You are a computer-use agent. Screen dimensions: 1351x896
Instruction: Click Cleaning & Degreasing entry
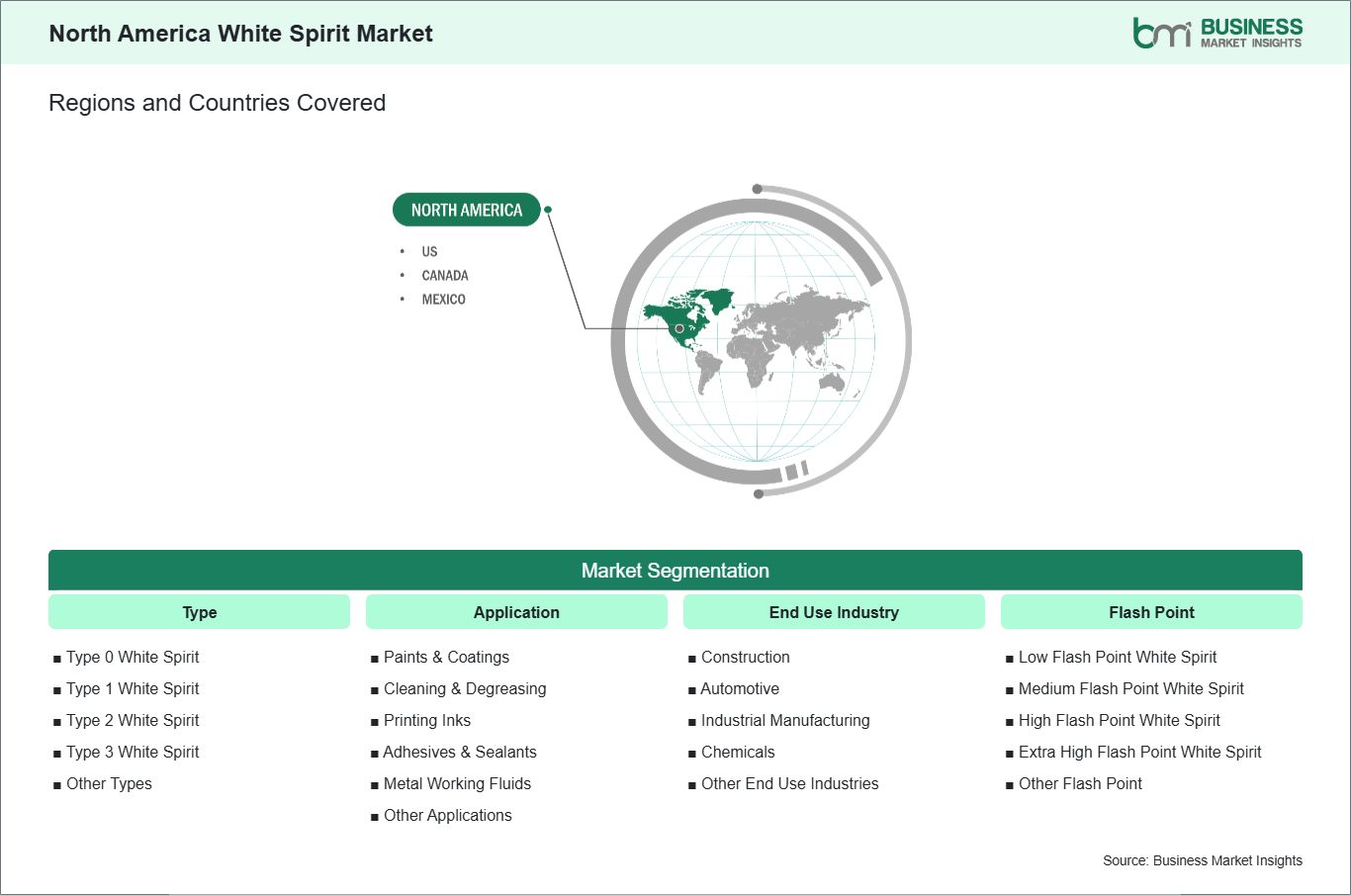pyautogui.click(x=465, y=688)
